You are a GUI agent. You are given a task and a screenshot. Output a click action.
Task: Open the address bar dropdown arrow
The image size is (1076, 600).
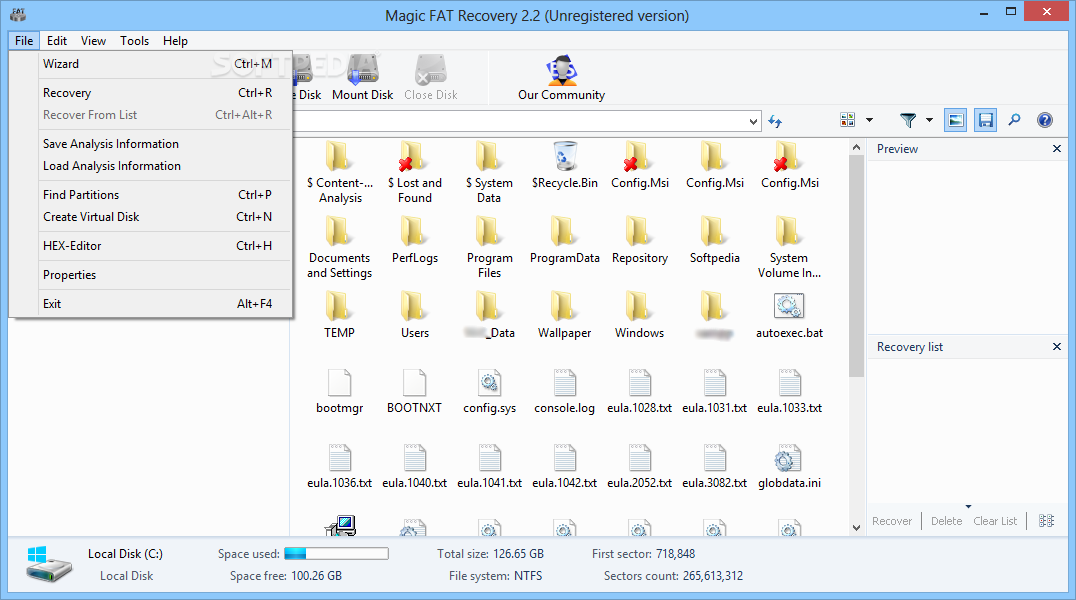(x=753, y=122)
